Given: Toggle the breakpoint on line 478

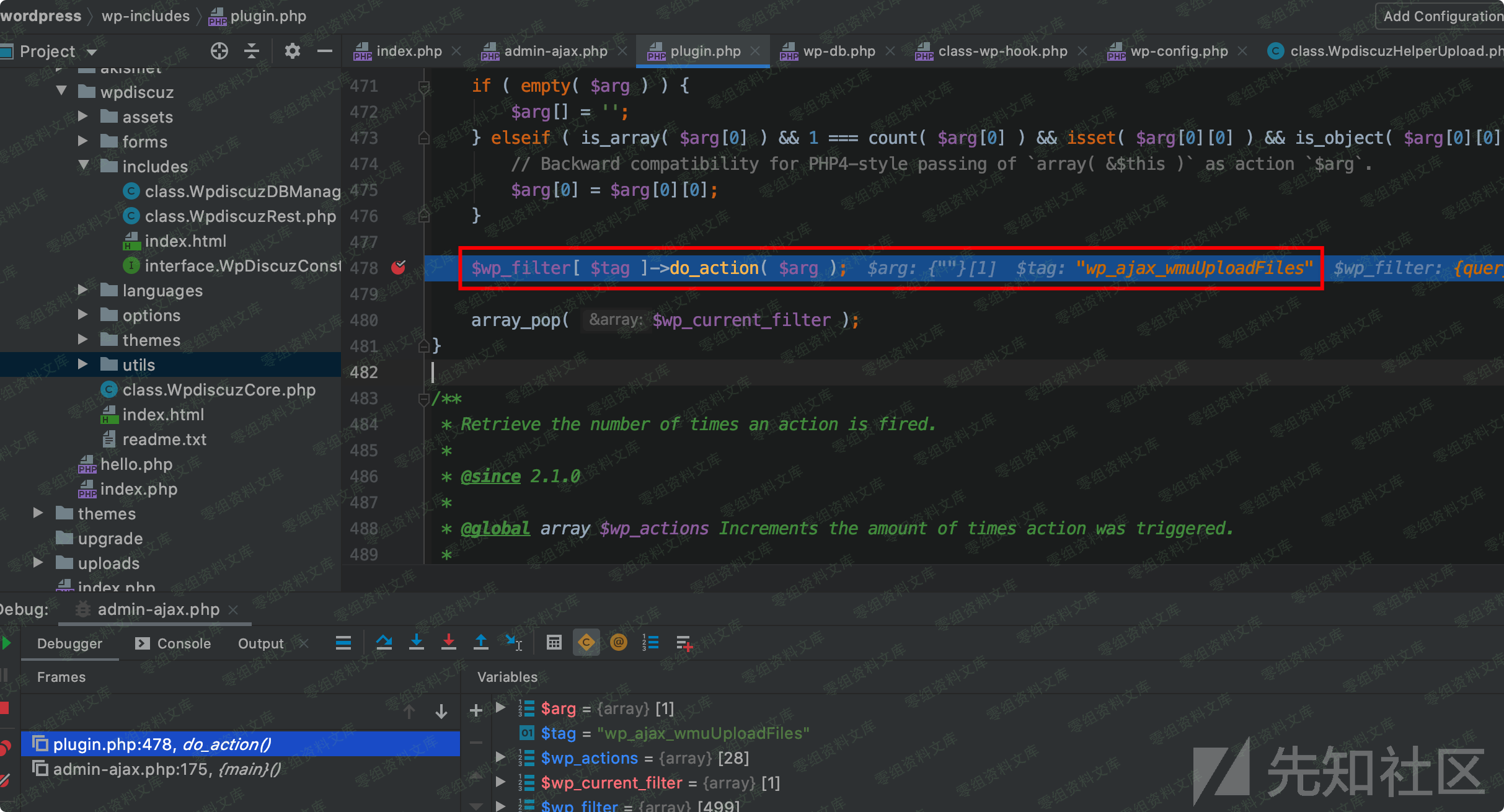Looking at the screenshot, I should tap(399, 268).
